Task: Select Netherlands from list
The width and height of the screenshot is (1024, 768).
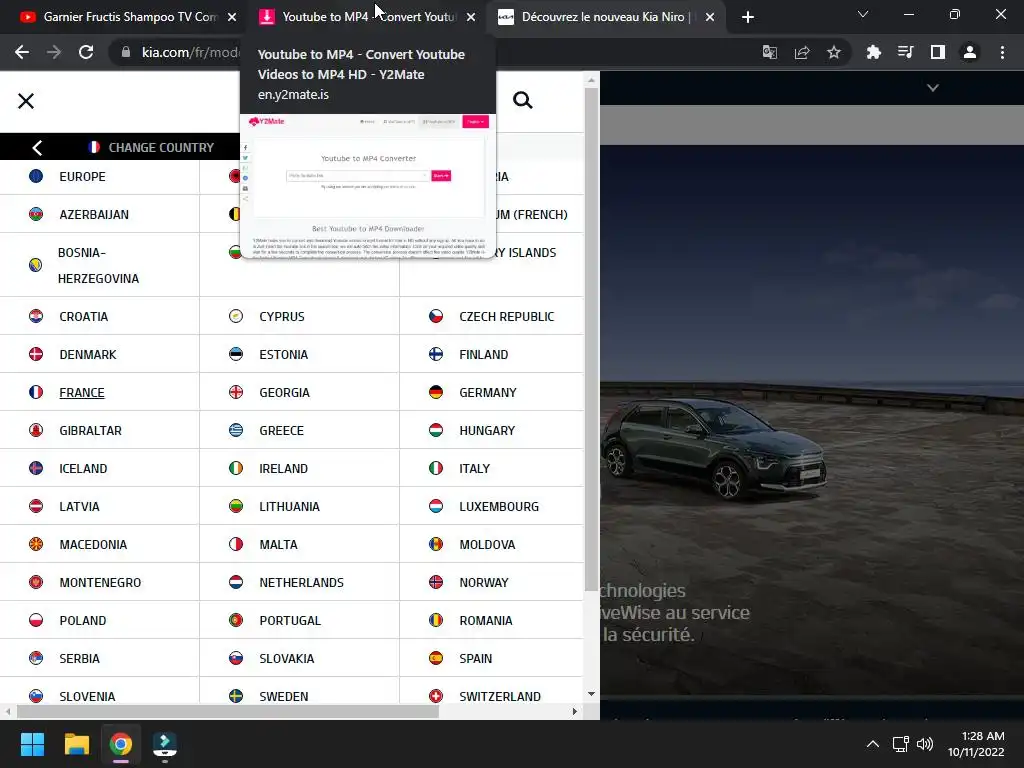Action: click(301, 582)
